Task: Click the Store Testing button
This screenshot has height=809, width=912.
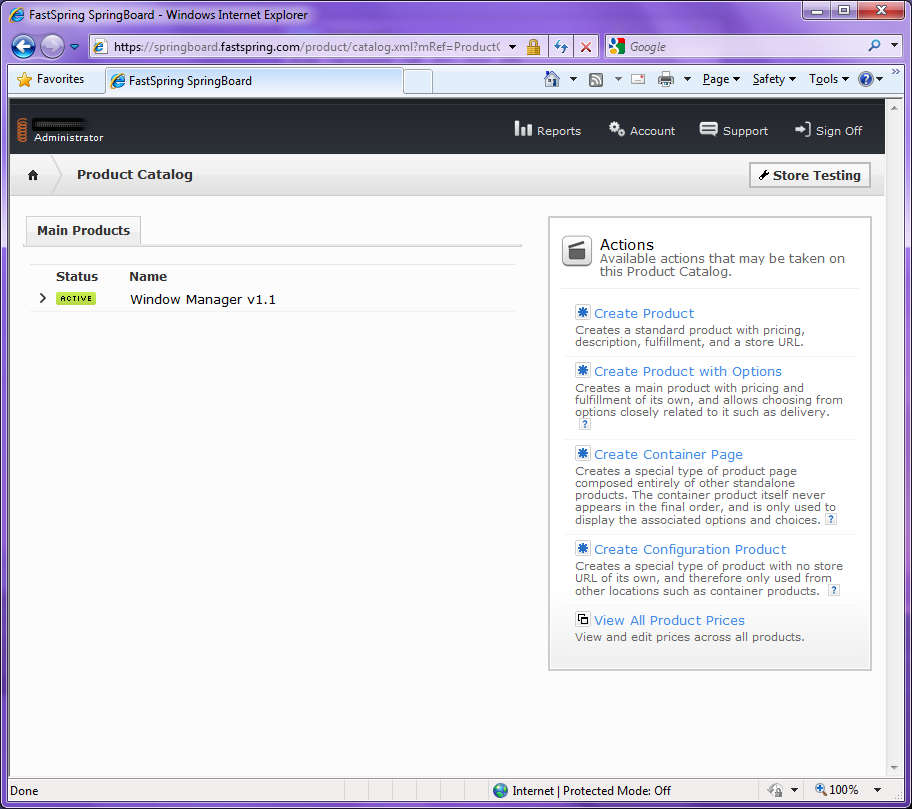Action: pyautogui.click(x=810, y=175)
